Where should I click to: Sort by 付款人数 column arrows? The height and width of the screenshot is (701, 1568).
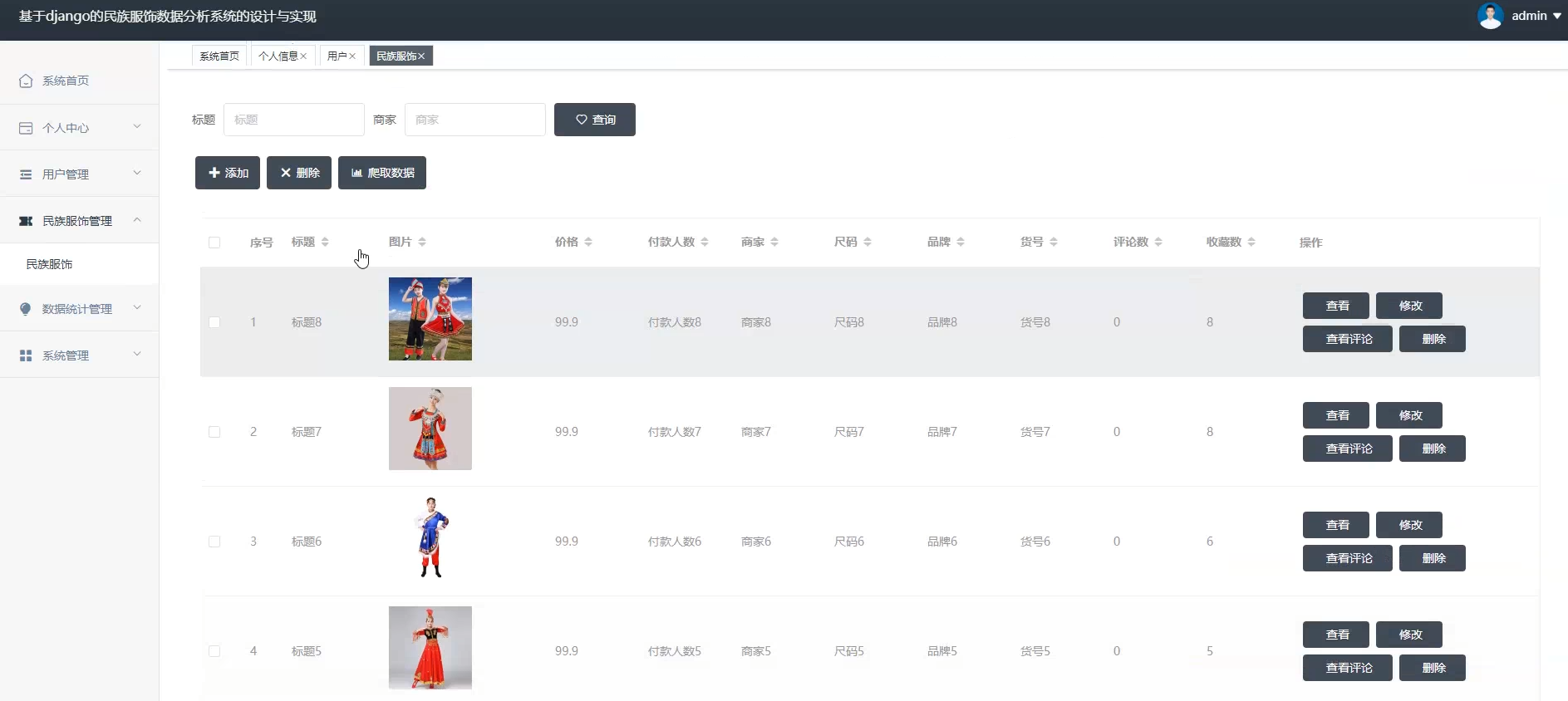coord(705,242)
